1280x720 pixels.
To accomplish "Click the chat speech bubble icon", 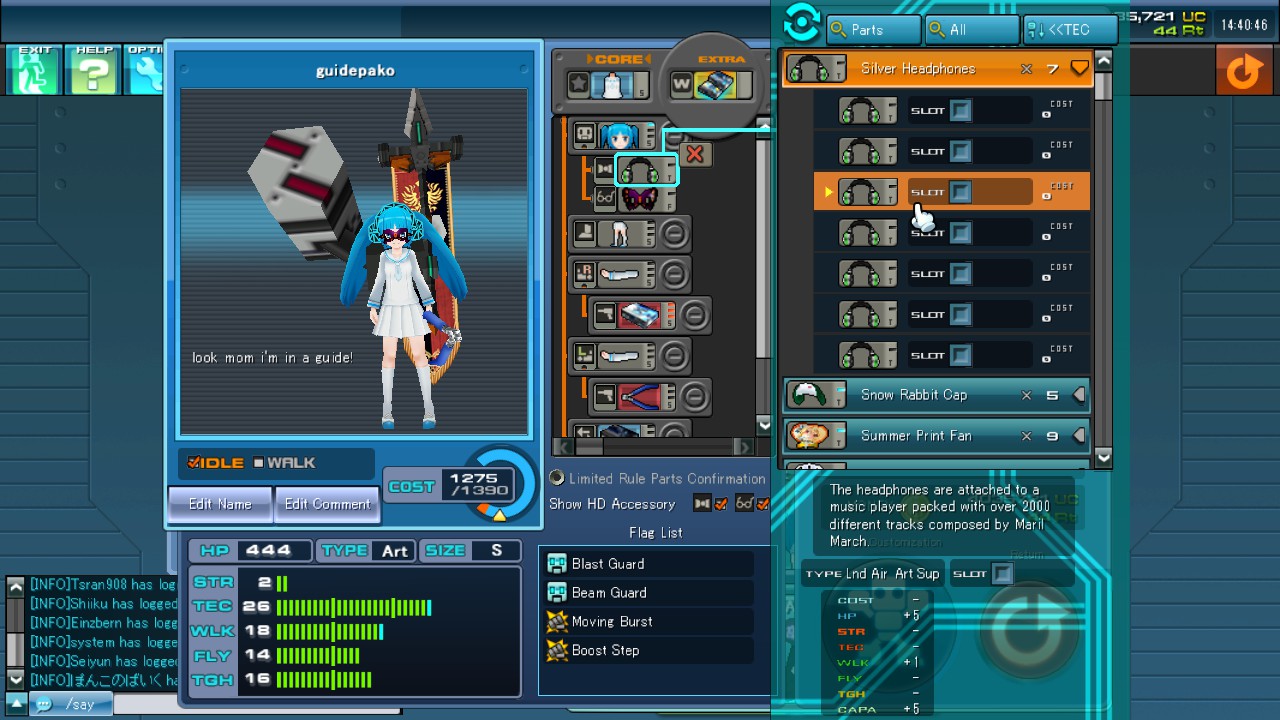I will pos(43,704).
